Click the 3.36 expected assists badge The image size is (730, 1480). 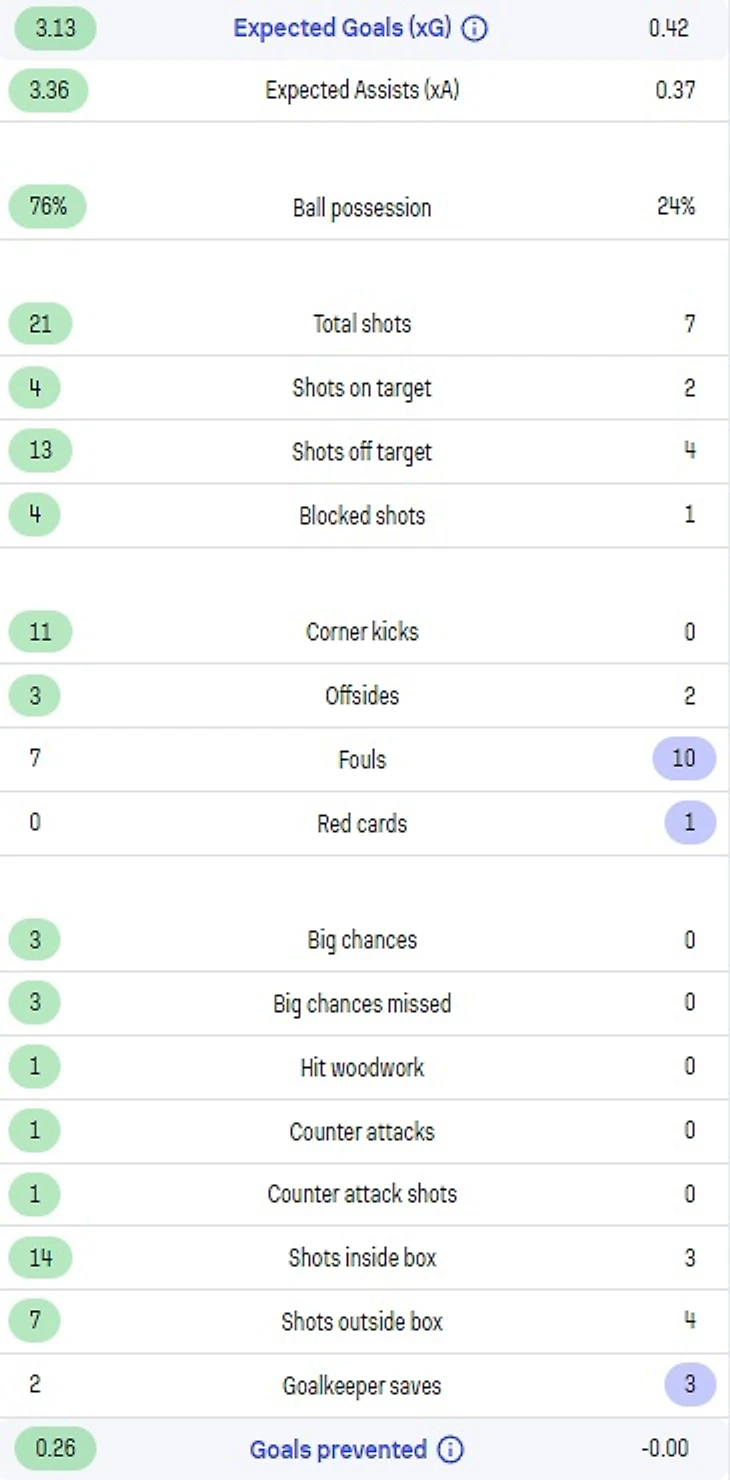tap(49, 91)
